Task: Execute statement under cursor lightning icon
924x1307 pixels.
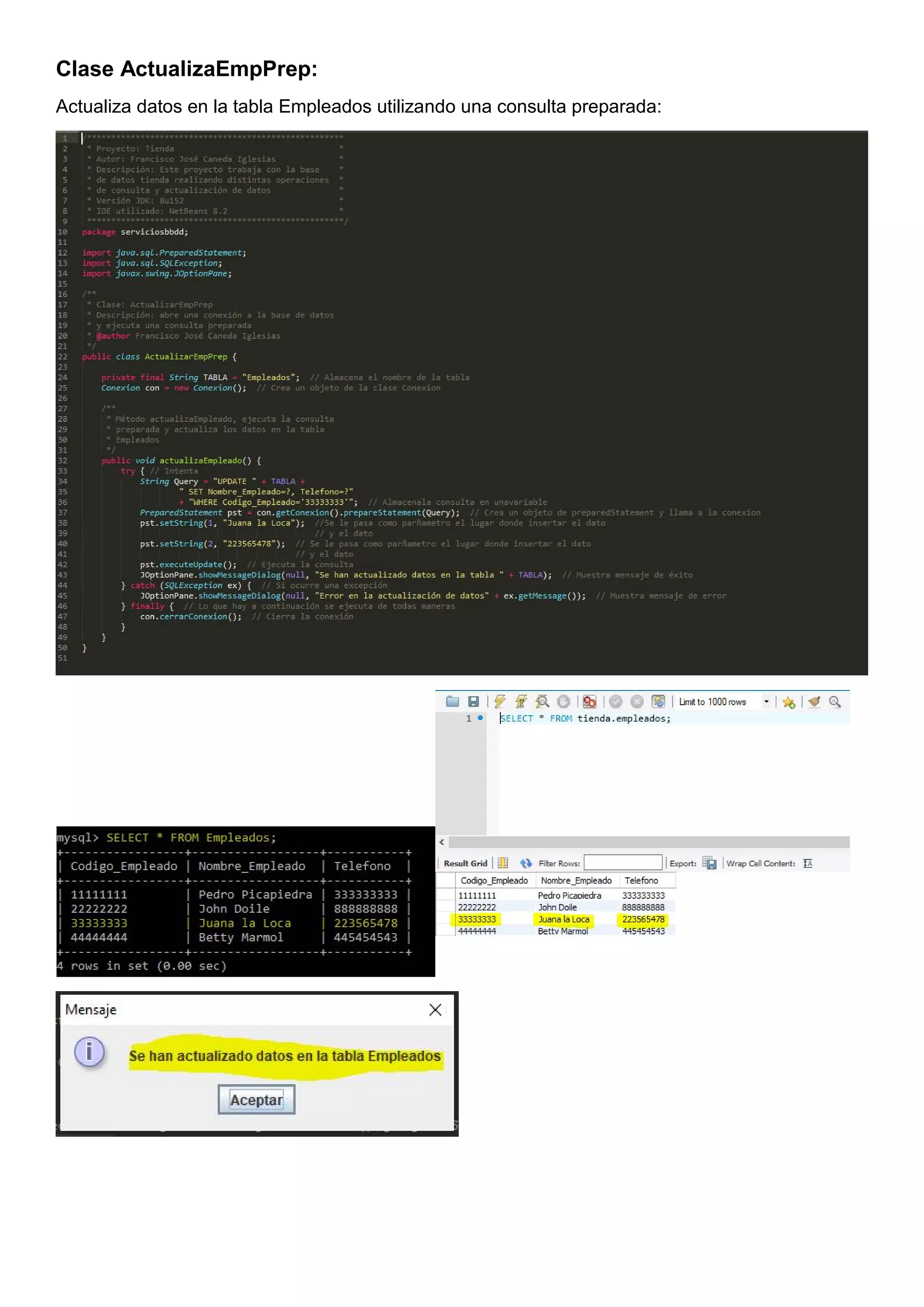Action: pos(521,701)
